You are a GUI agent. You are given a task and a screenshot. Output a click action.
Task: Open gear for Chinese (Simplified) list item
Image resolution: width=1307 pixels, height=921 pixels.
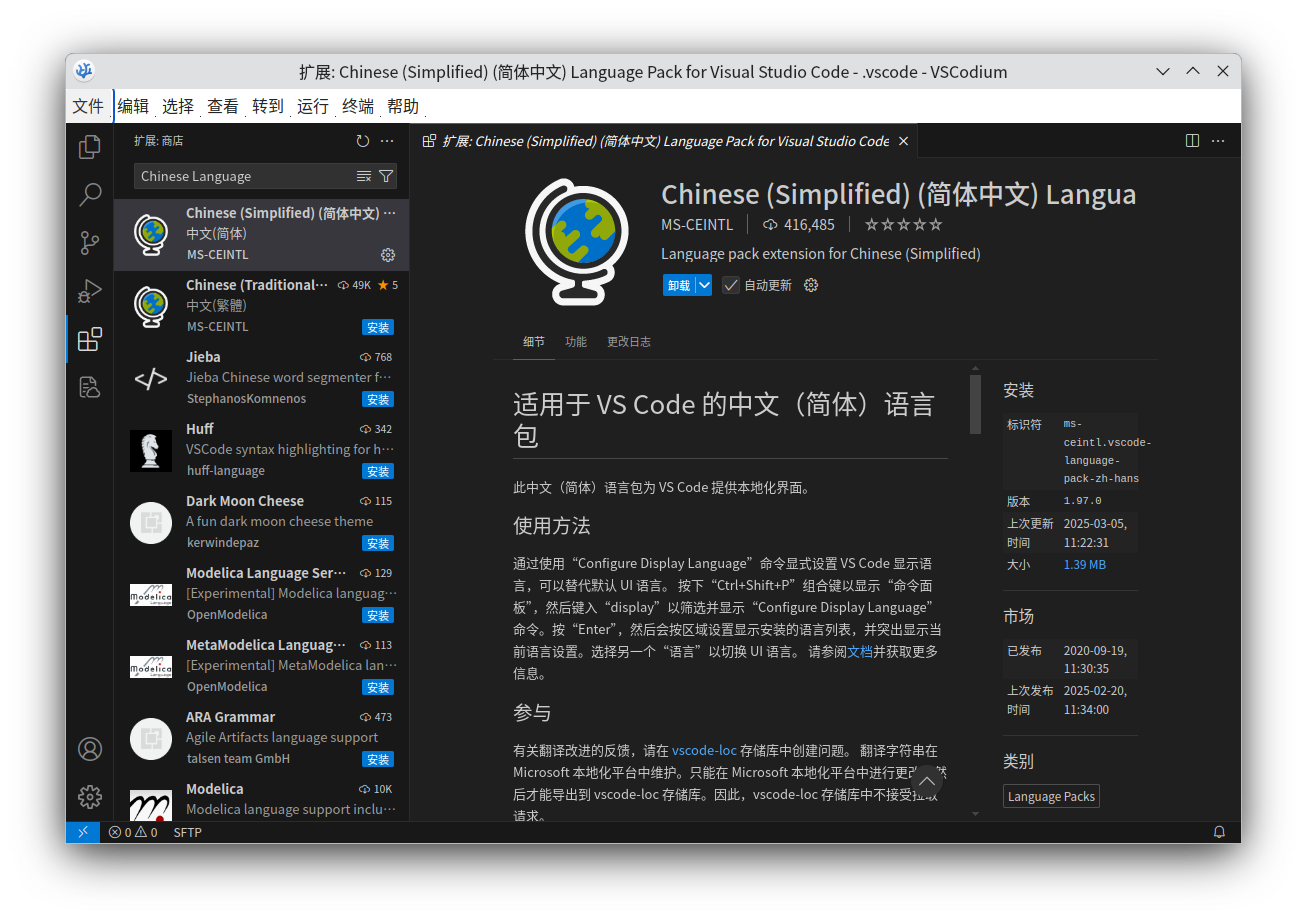click(388, 255)
